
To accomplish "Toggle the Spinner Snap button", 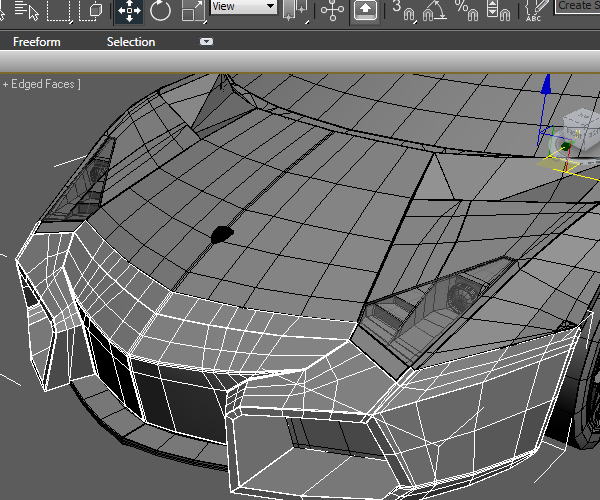I will point(499,11).
